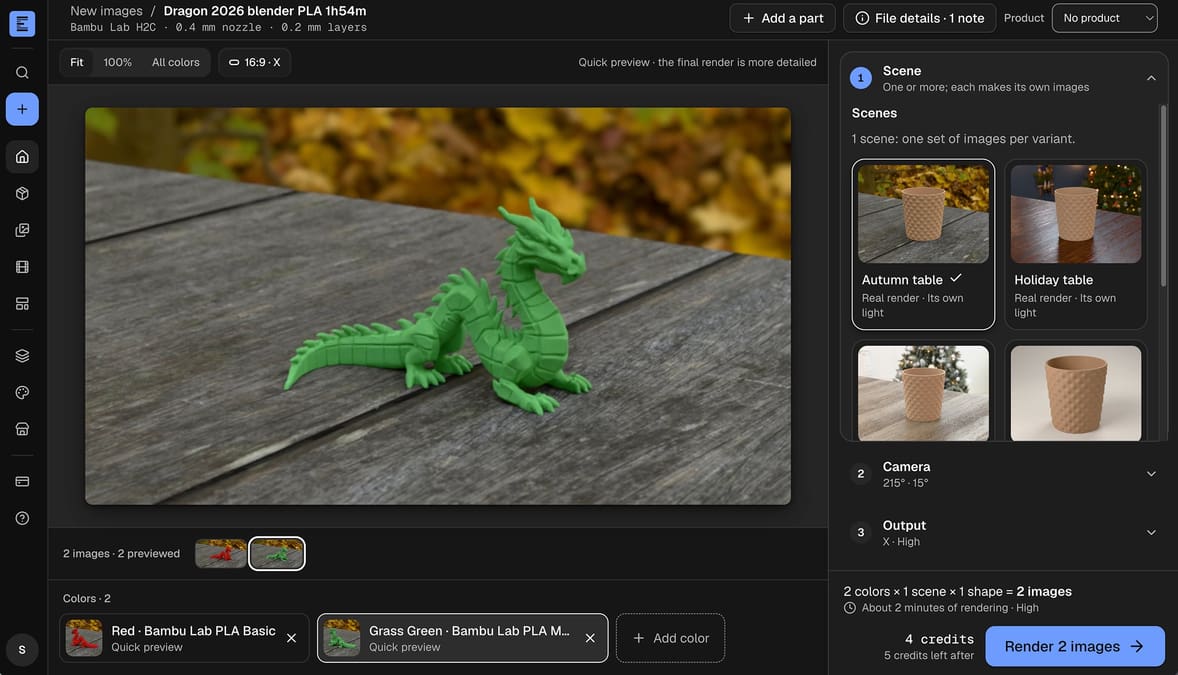This screenshot has width=1178, height=675.
Task: Open the help question mark icon
Action: pos(22,518)
